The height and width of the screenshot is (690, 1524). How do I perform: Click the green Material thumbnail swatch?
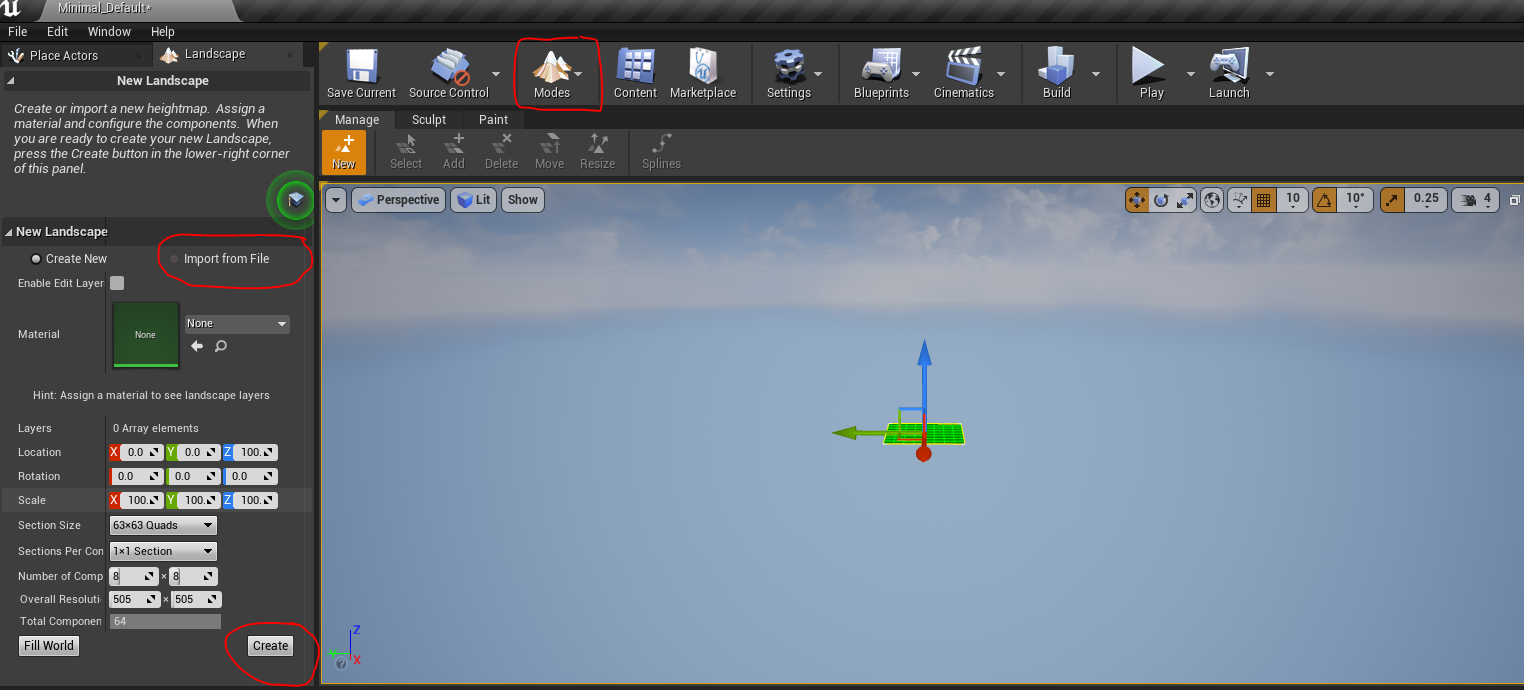point(145,334)
